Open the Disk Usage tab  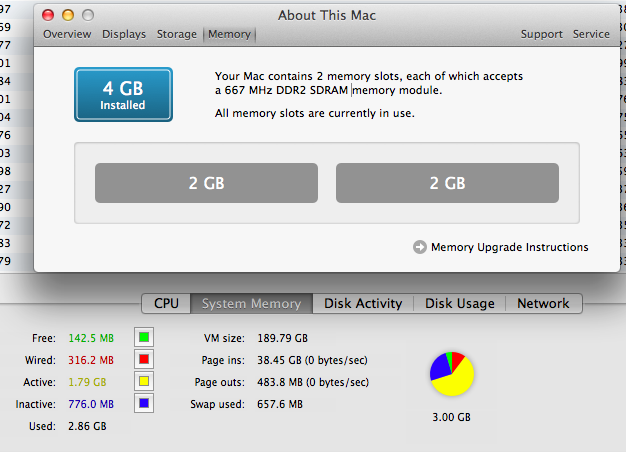(460, 303)
